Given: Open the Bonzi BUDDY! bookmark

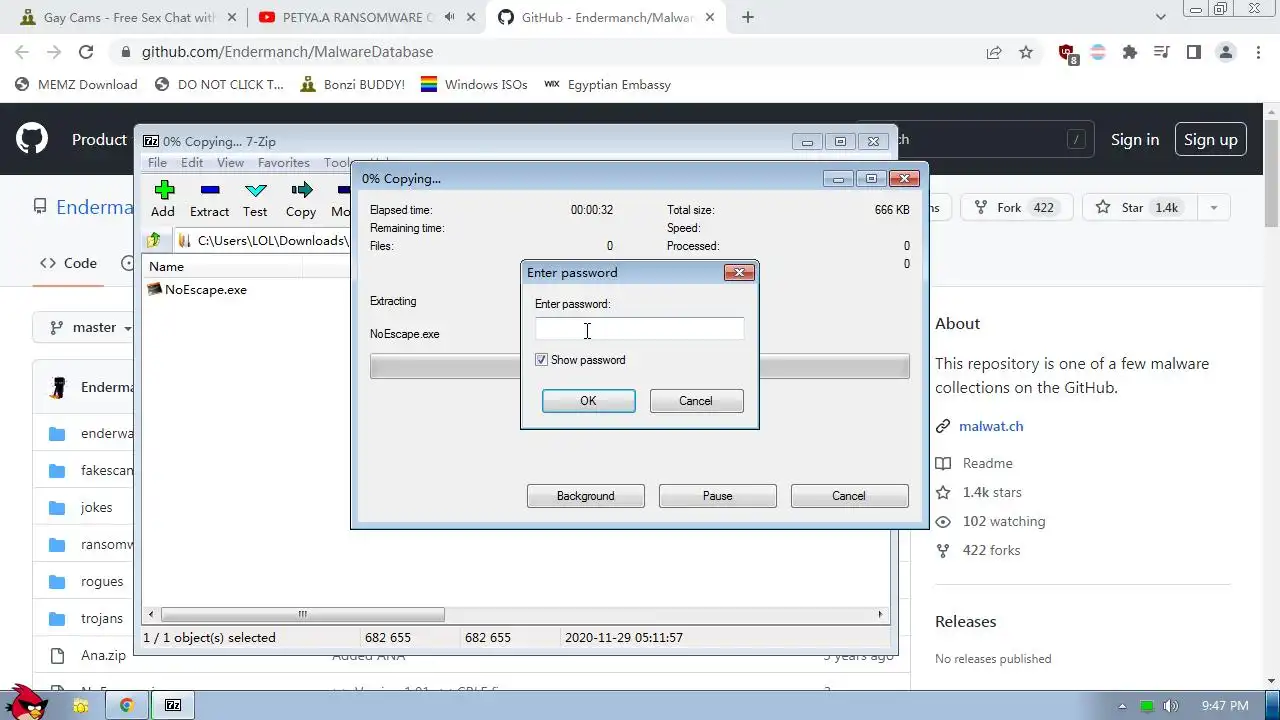Looking at the screenshot, I should click(352, 85).
